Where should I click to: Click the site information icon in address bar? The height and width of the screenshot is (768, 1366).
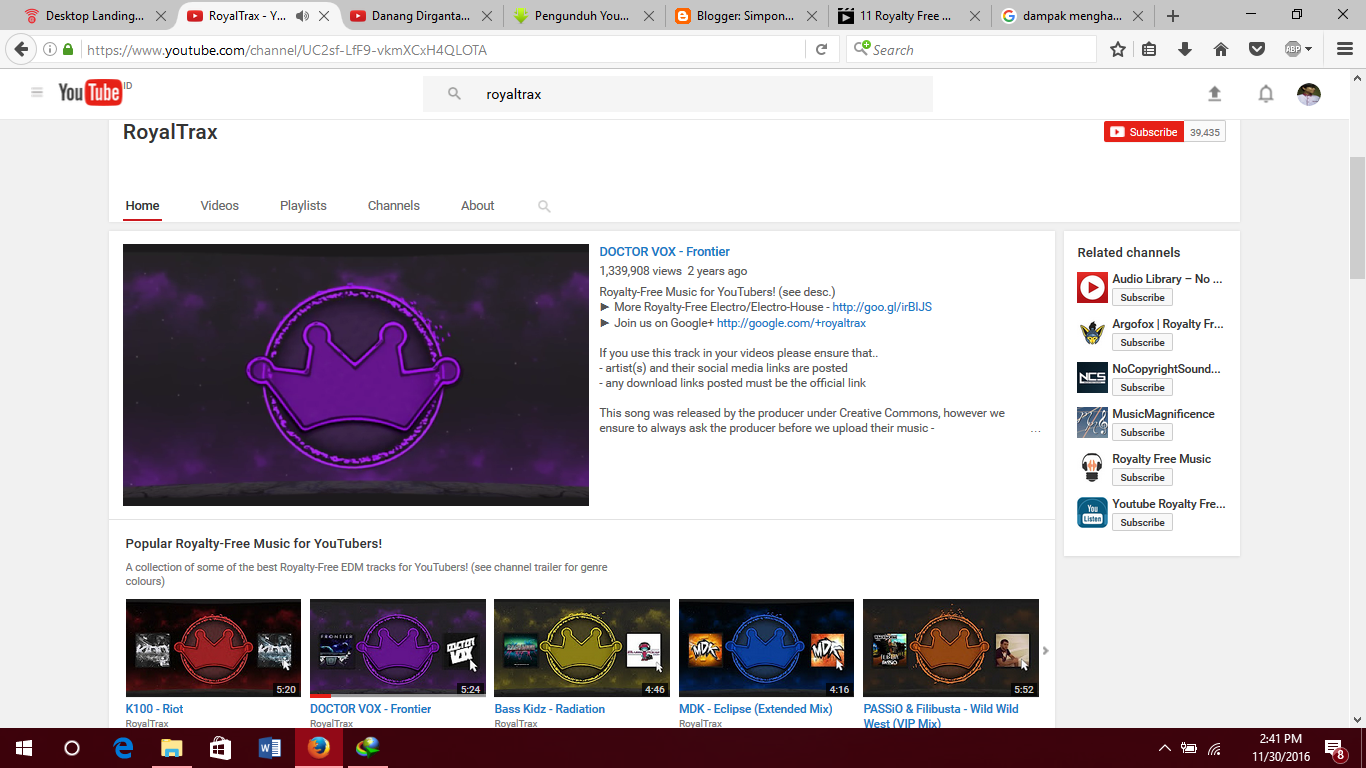pyautogui.click(x=50, y=49)
